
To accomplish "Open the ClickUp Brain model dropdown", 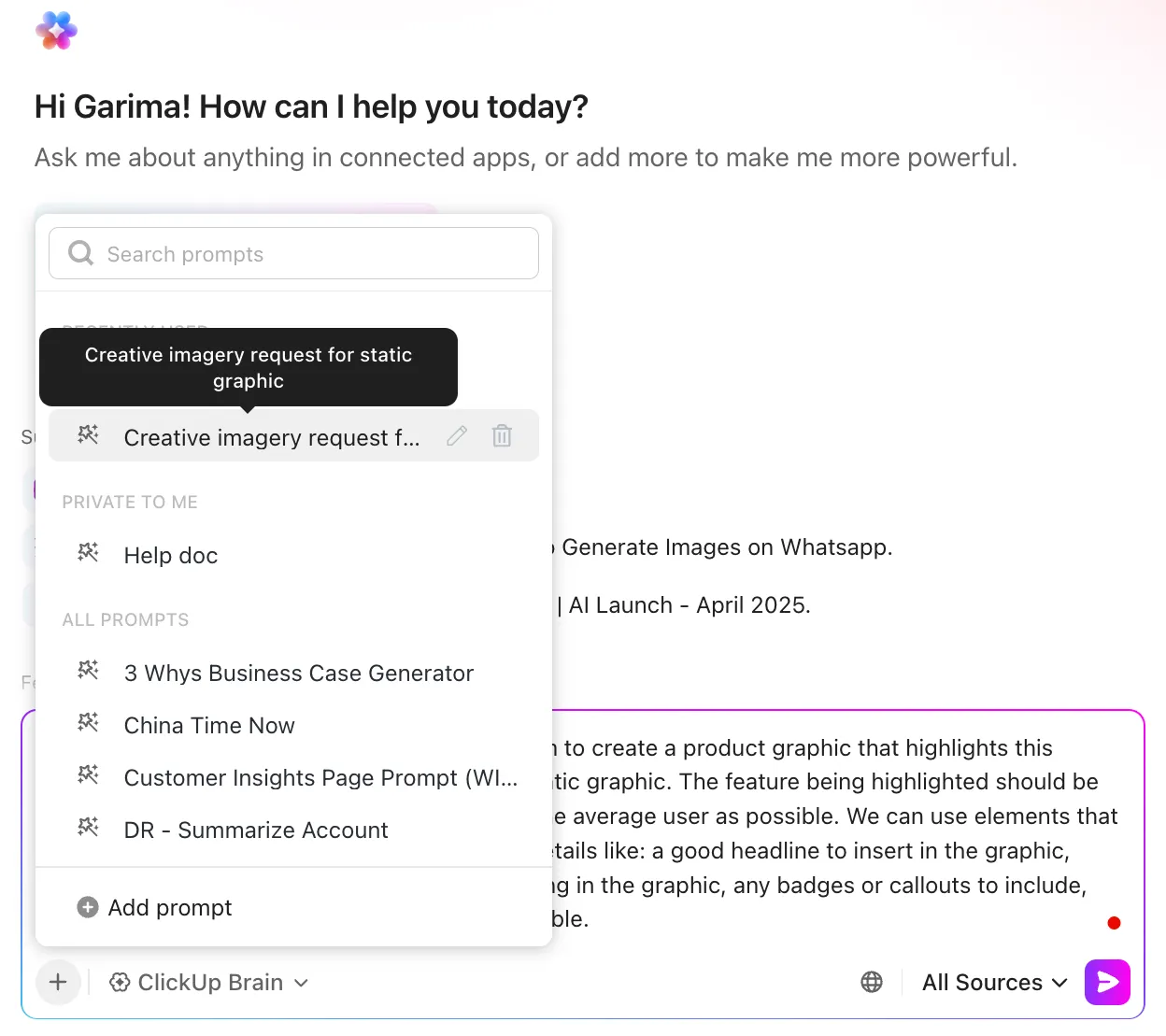I will click(x=209, y=982).
